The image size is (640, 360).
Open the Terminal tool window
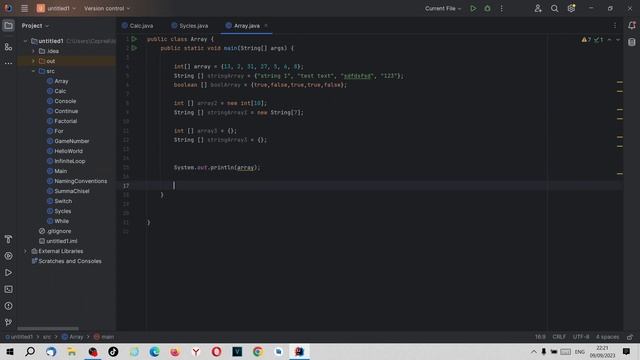click(x=8, y=289)
